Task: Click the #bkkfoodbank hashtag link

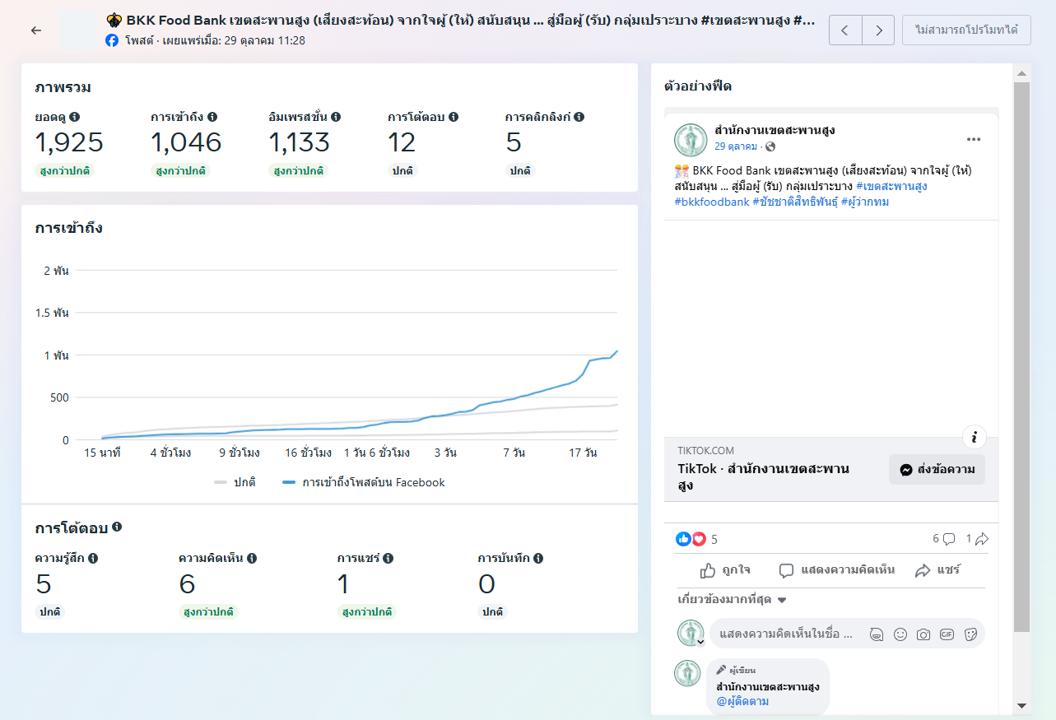Action: pyautogui.click(x=711, y=202)
